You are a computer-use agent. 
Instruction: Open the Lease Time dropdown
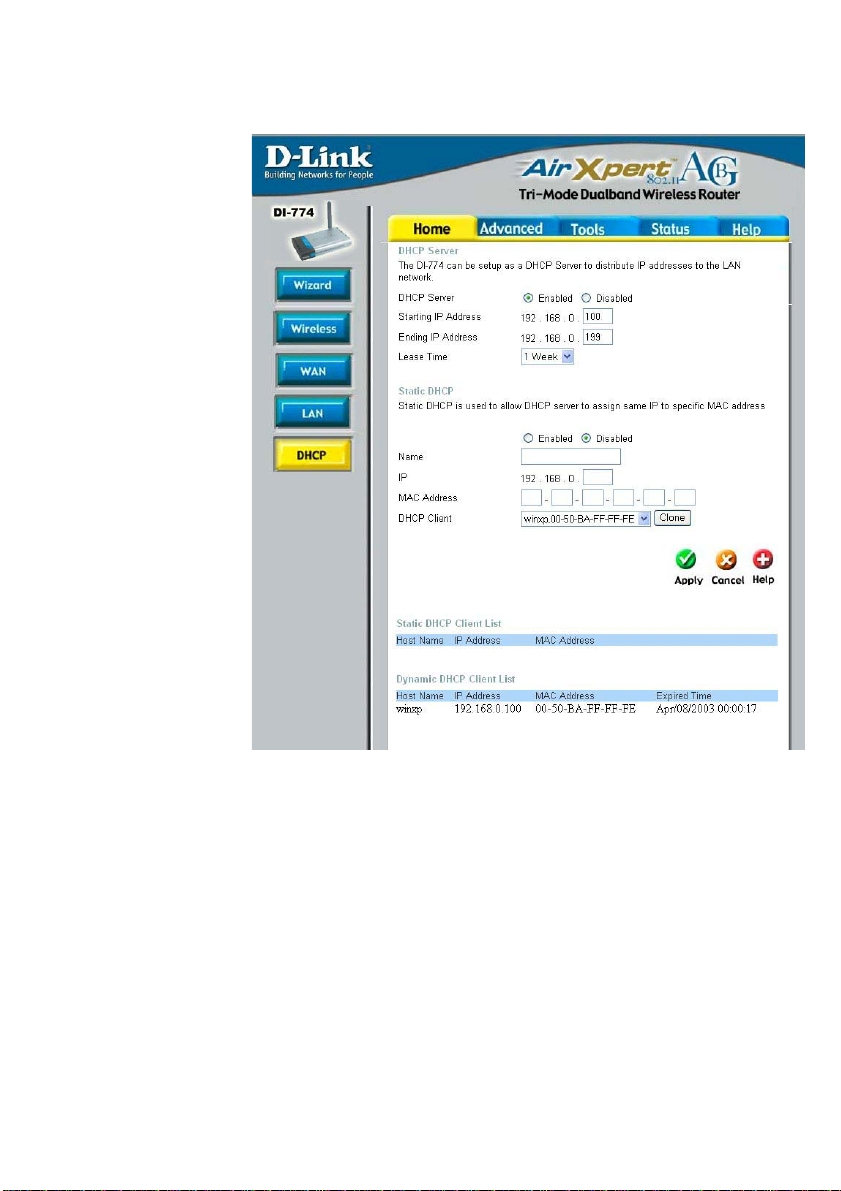[547, 357]
